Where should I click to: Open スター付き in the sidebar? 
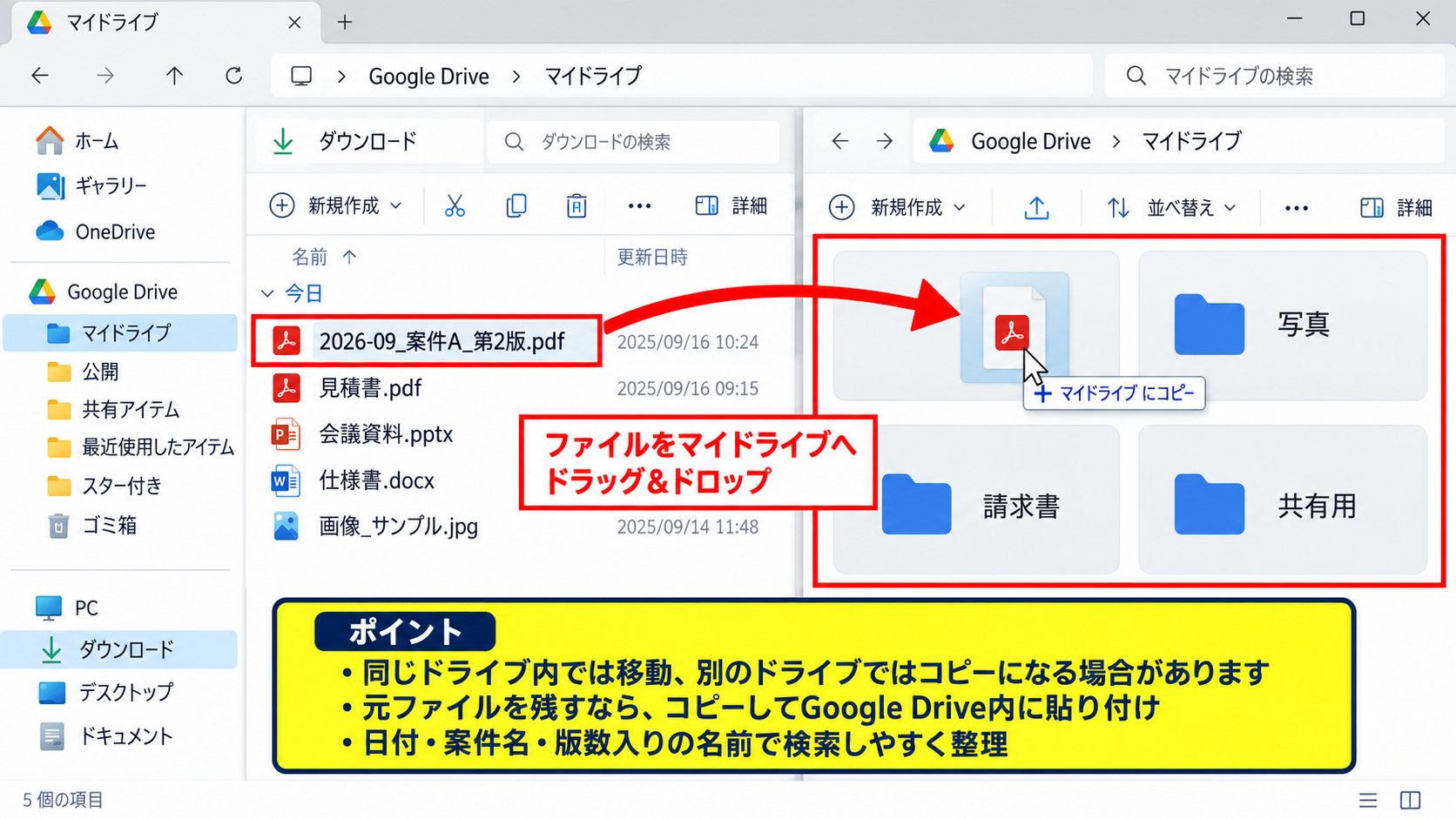click(x=104, y=485)
